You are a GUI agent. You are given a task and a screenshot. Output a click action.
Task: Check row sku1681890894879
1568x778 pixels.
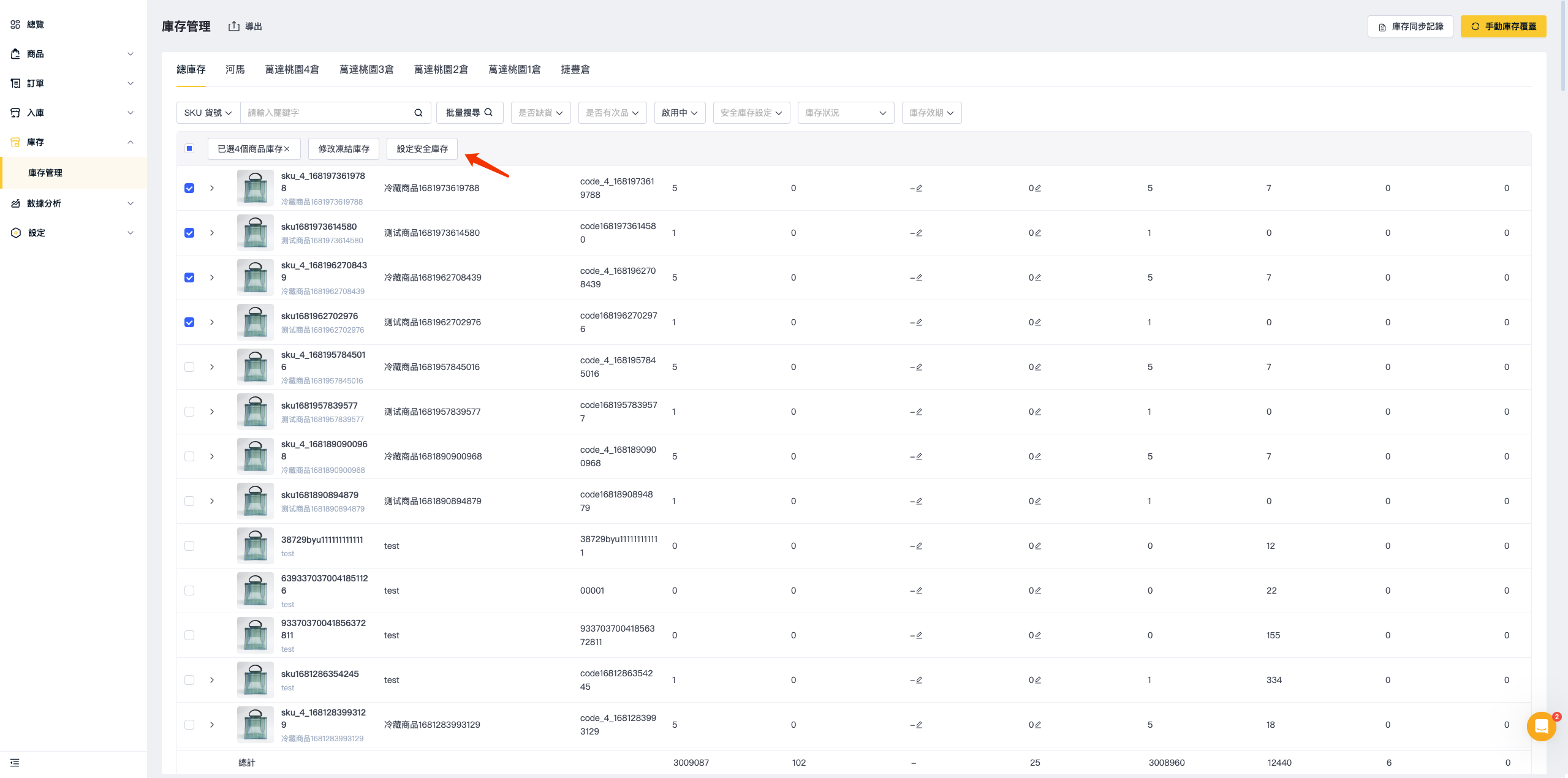click(189, 501)
